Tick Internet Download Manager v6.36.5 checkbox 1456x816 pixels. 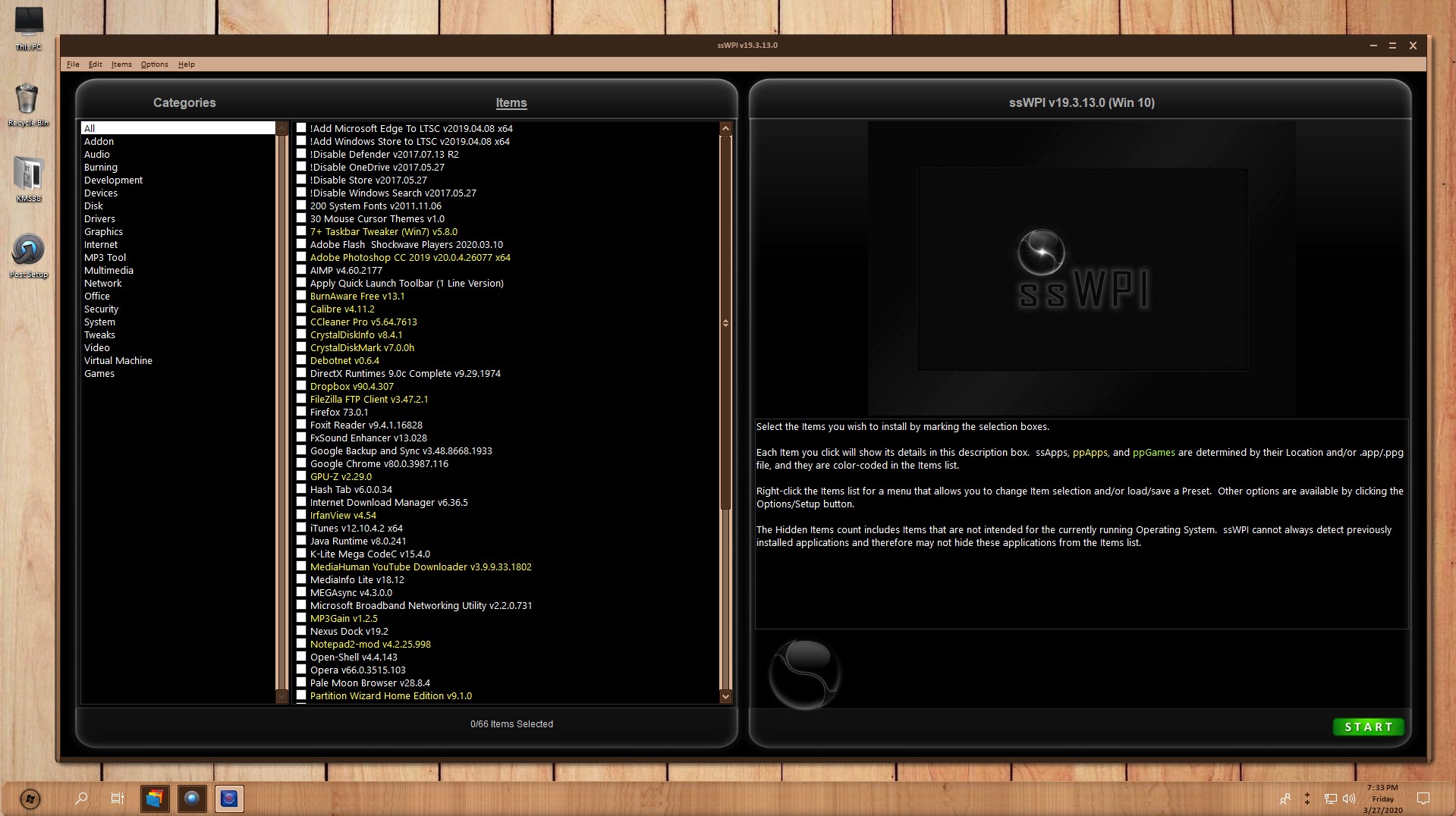tap(301, 502)
